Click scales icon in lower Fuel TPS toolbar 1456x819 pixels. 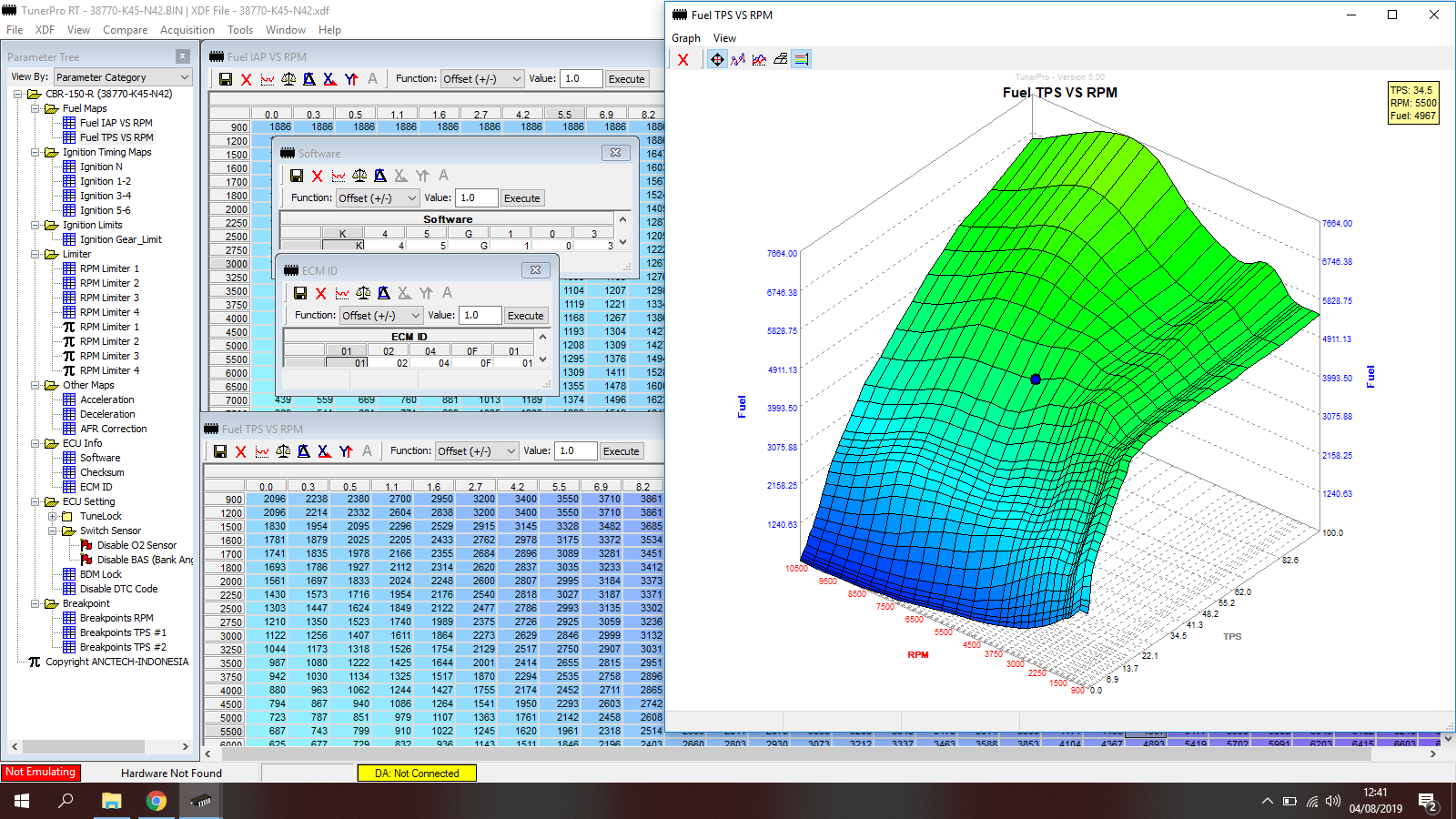[x=283, y=451]
